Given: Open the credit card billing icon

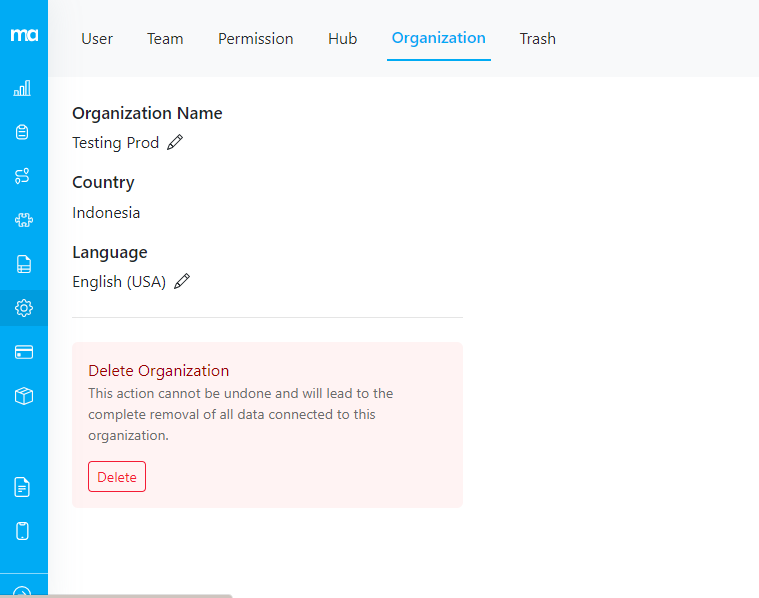Looking at the screenshot, I should [x=23, y=352].
